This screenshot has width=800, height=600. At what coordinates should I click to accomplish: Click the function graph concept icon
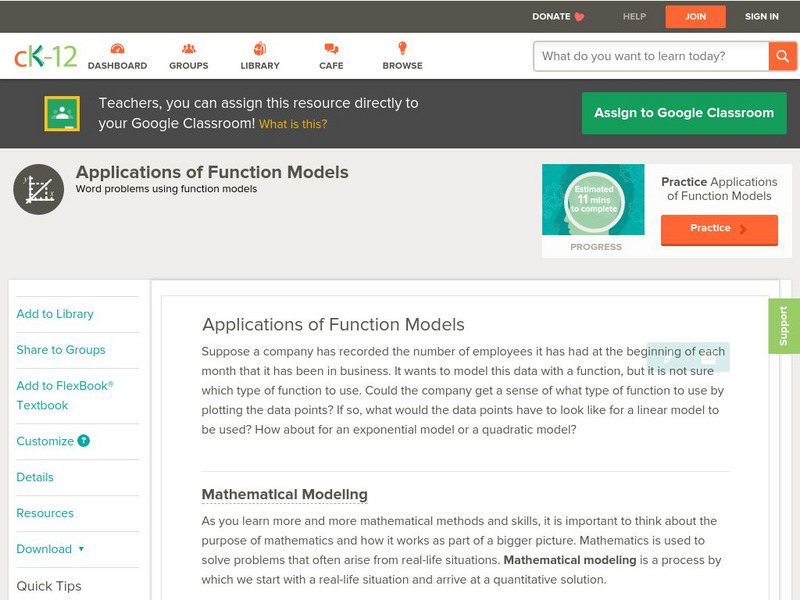[39, 189]
